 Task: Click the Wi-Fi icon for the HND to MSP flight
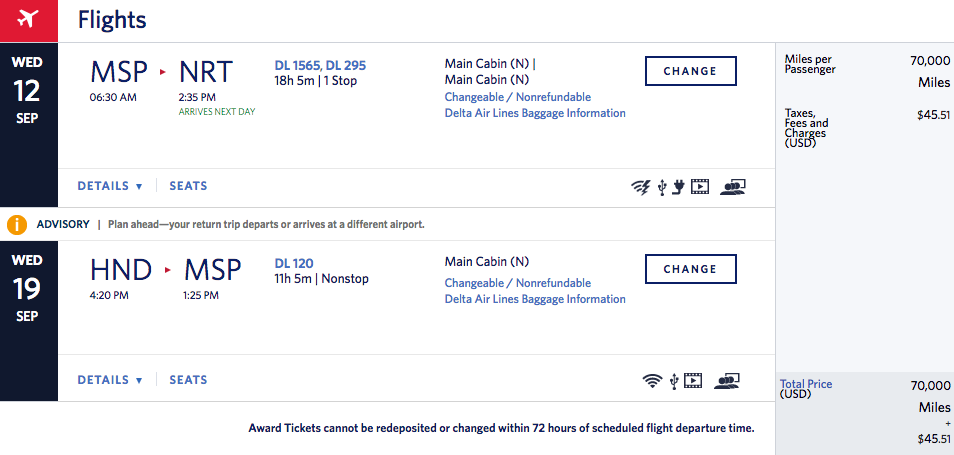tap(652, 380)
